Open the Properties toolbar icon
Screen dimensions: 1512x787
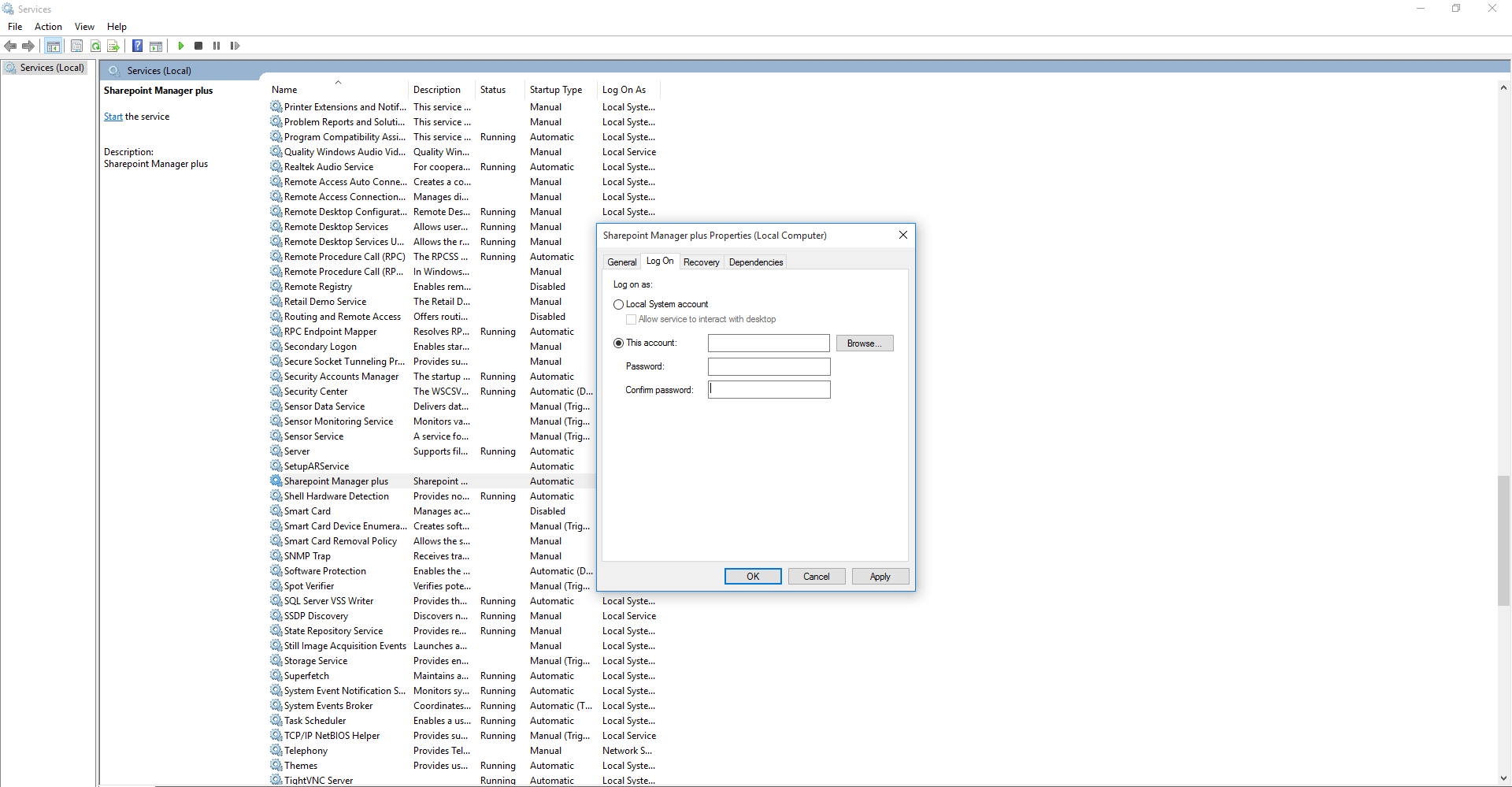(76, 46)
